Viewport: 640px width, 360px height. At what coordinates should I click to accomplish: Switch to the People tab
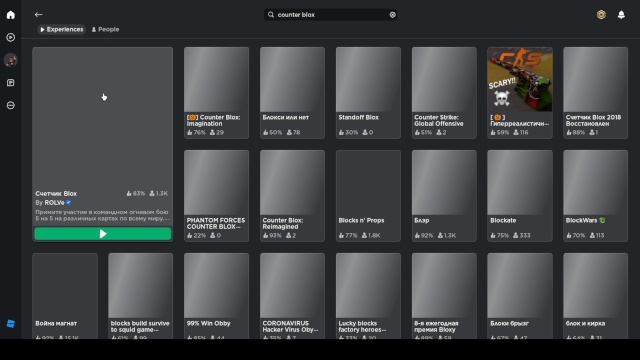pyautogui.click(x=105, y=29)
